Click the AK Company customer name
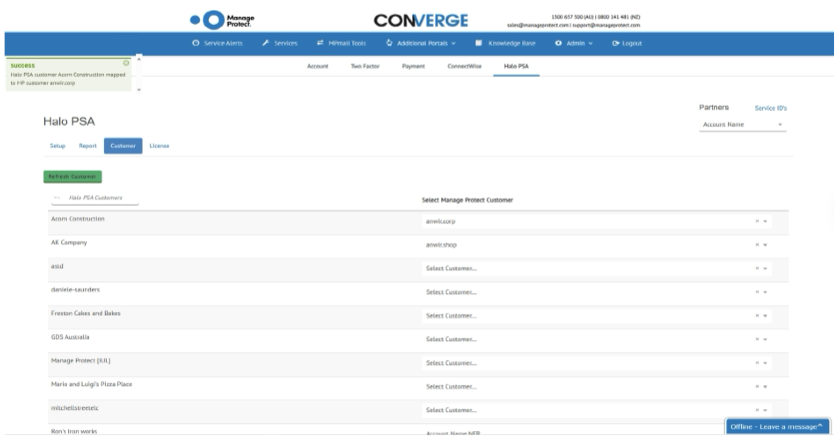Screen dimensions: 839x448 point(69,242)
